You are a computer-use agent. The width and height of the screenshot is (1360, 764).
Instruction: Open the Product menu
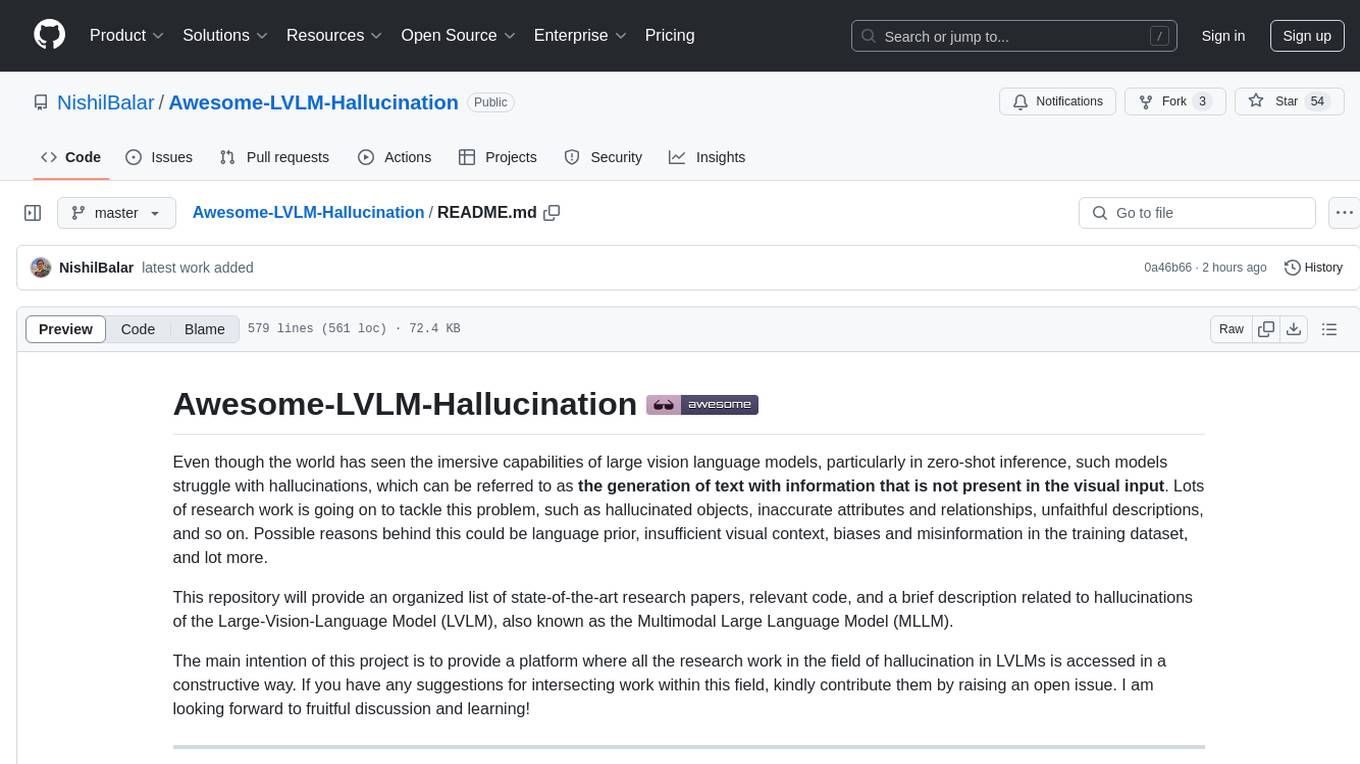click(x=127, y=35)
